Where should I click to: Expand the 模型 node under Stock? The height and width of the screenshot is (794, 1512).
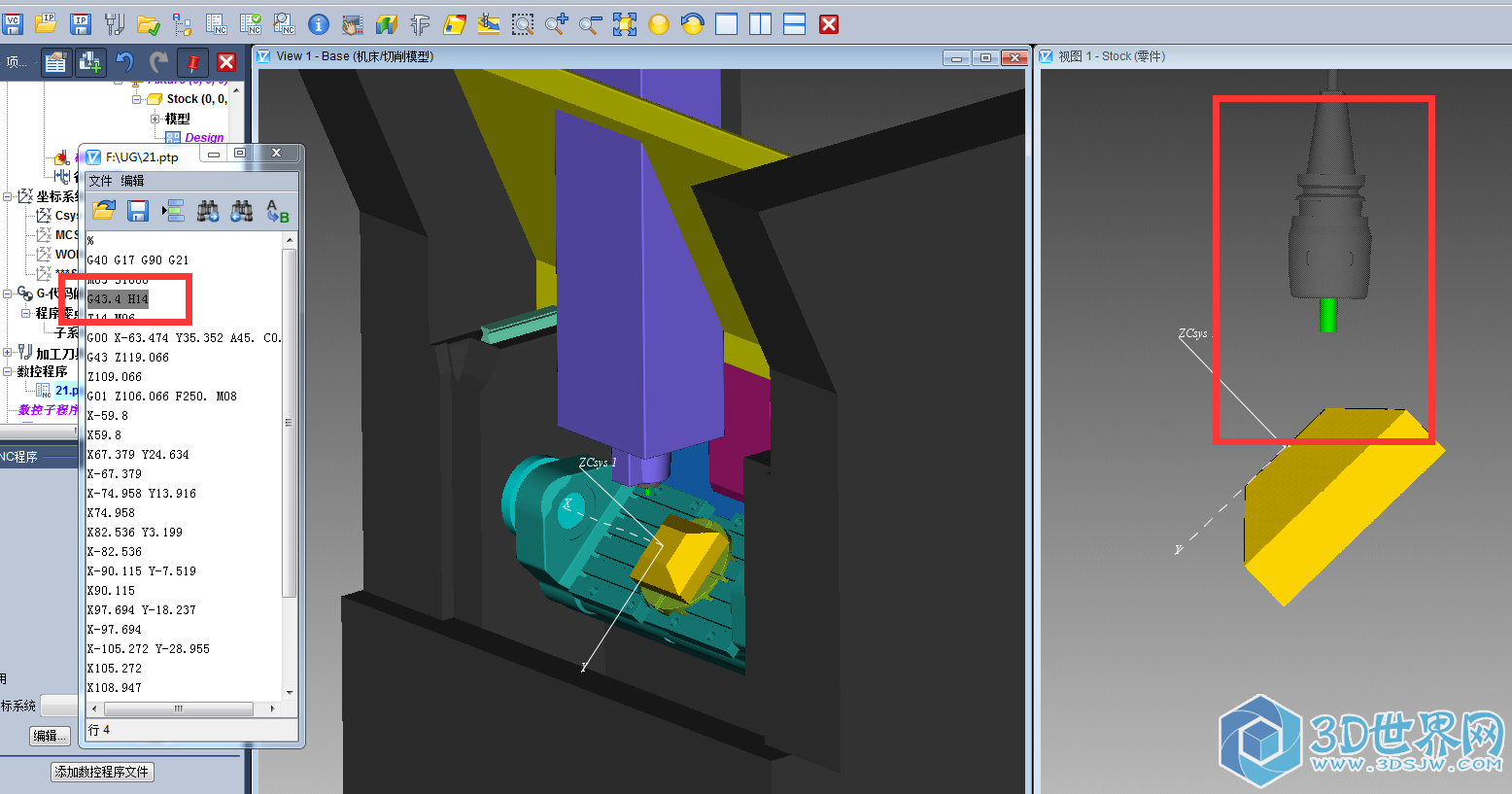click(155, 119)
